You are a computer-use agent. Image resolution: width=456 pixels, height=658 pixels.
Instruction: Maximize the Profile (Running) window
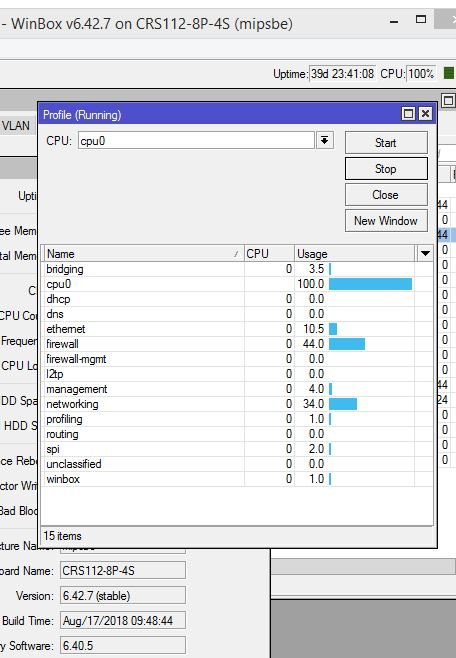tap(408, 114)
